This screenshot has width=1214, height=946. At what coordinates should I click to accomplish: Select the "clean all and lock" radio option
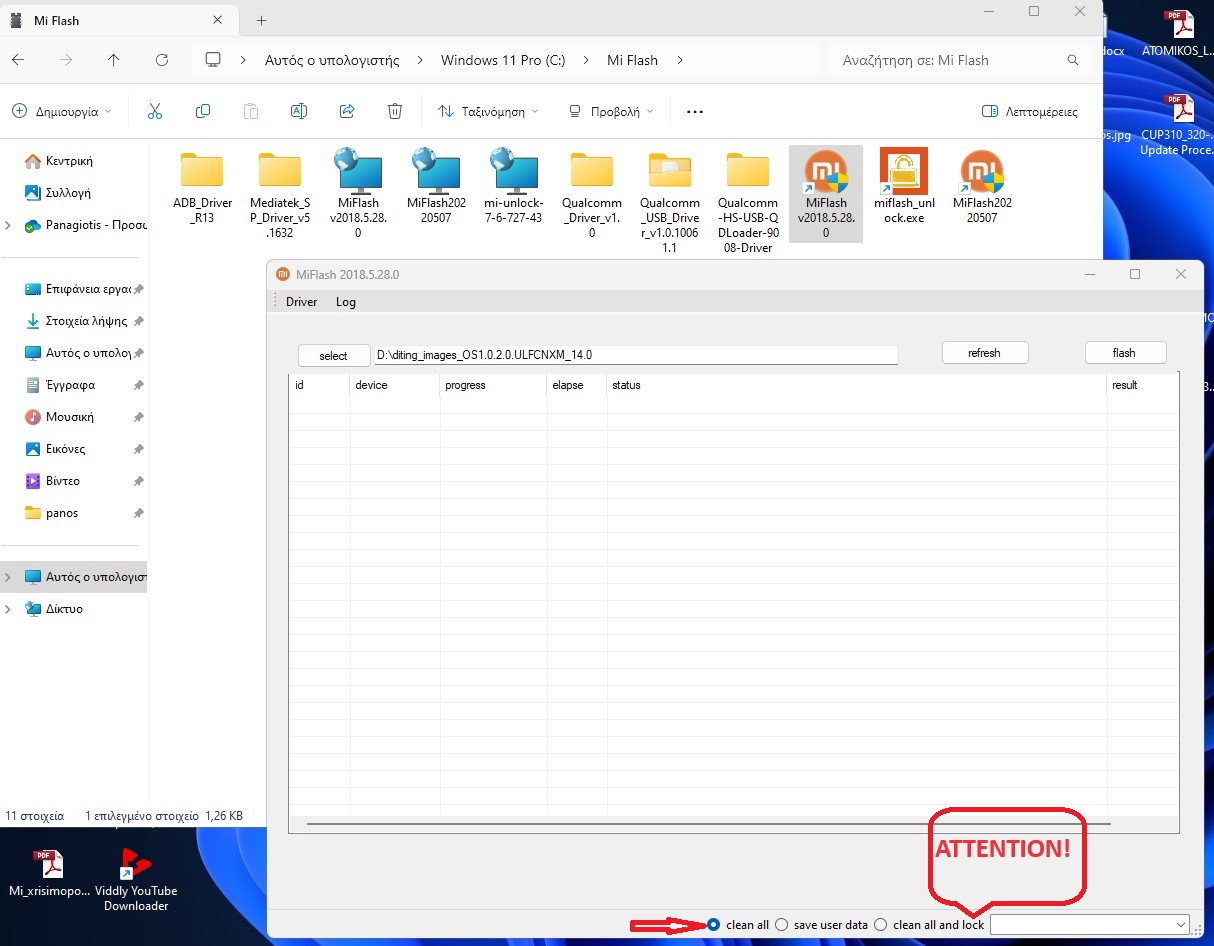(880, 925)
